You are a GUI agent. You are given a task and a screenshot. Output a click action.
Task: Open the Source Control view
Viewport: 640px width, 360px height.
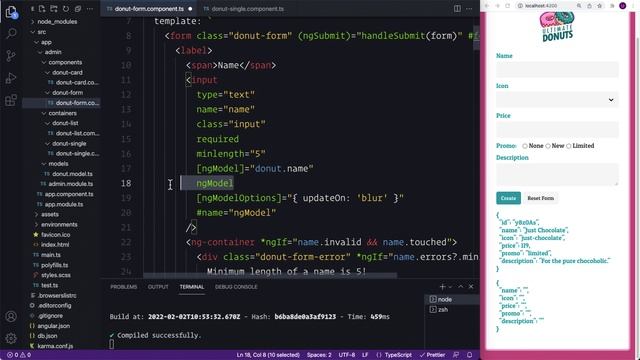coord(11,56)
